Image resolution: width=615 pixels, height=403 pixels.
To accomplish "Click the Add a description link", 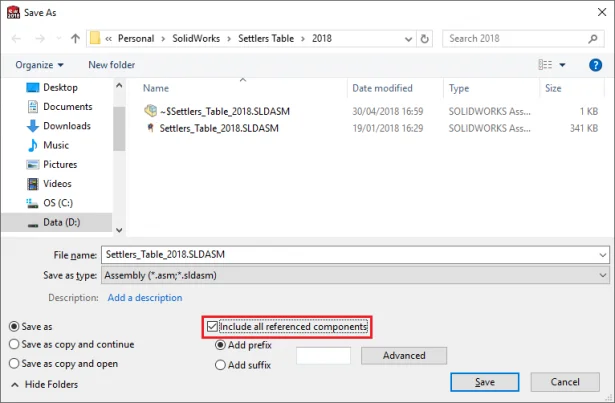I will pos(145,297).
